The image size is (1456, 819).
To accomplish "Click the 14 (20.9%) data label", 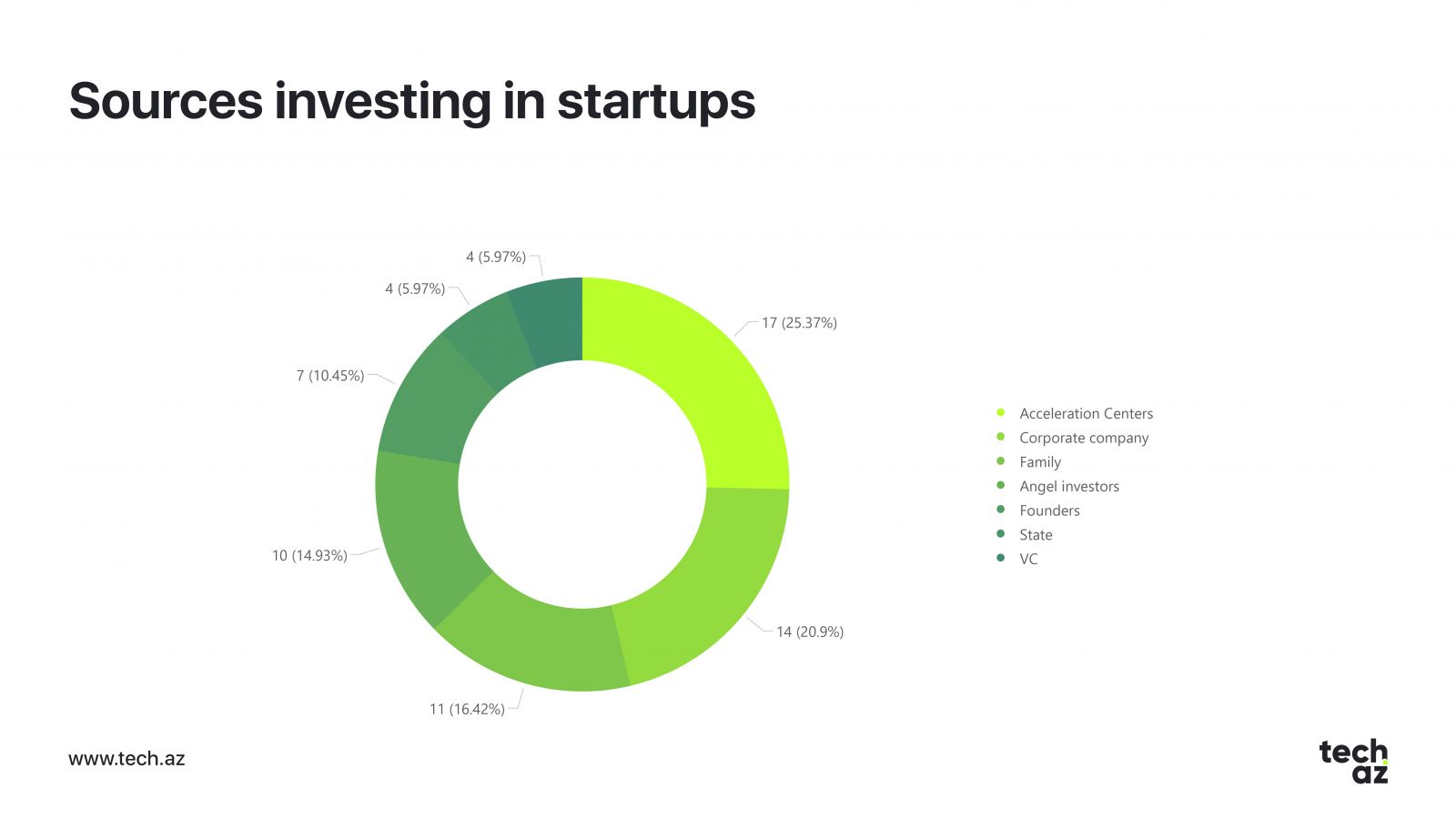I will click(x=810, y=632).
